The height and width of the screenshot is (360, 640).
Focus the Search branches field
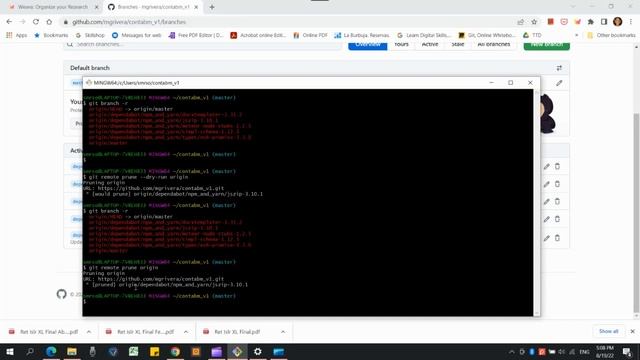pyautogui.click(x=202, y=44)
